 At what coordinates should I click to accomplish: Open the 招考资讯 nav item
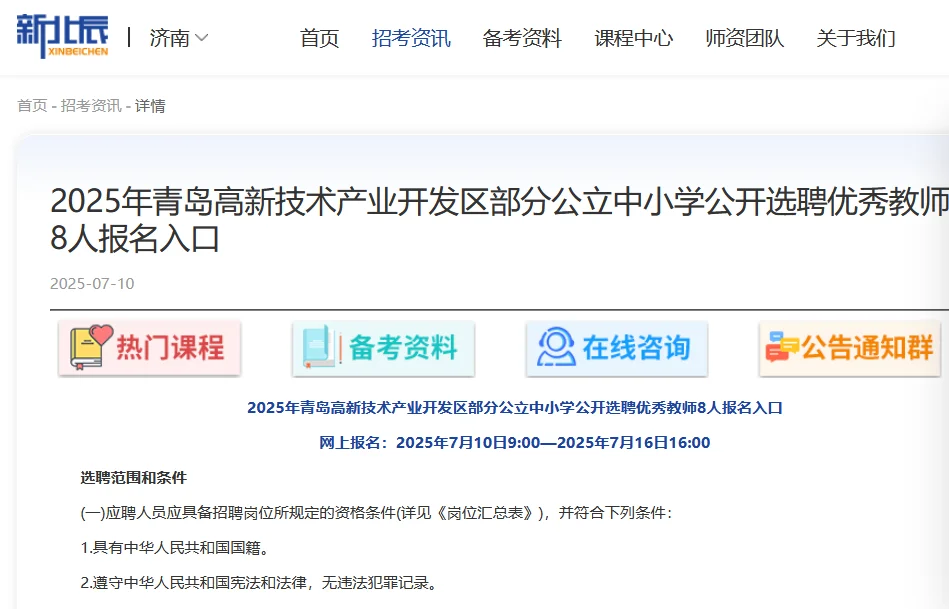coord(411,38)
